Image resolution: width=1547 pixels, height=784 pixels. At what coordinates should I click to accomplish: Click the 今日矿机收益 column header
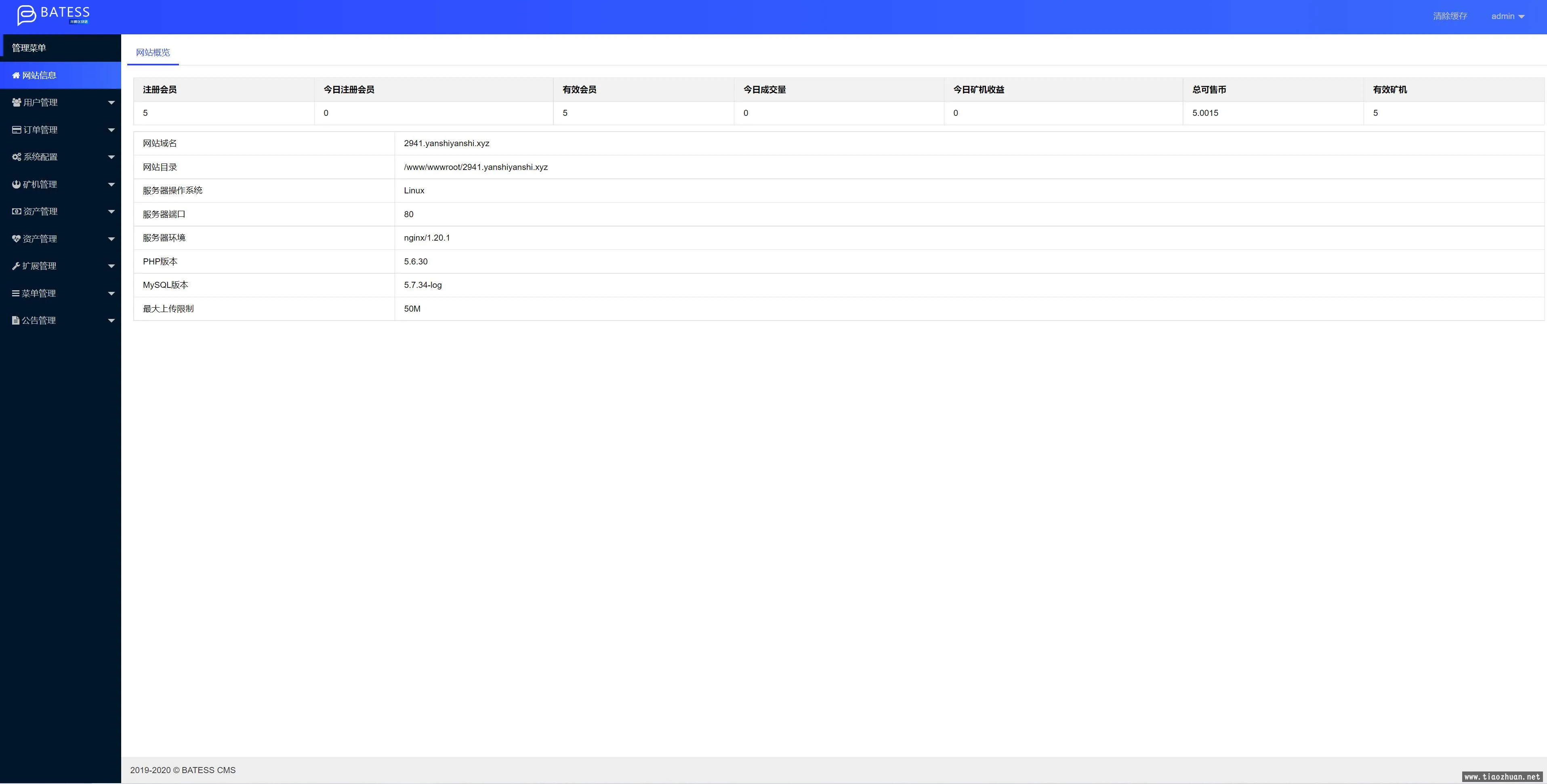[979, 90]
